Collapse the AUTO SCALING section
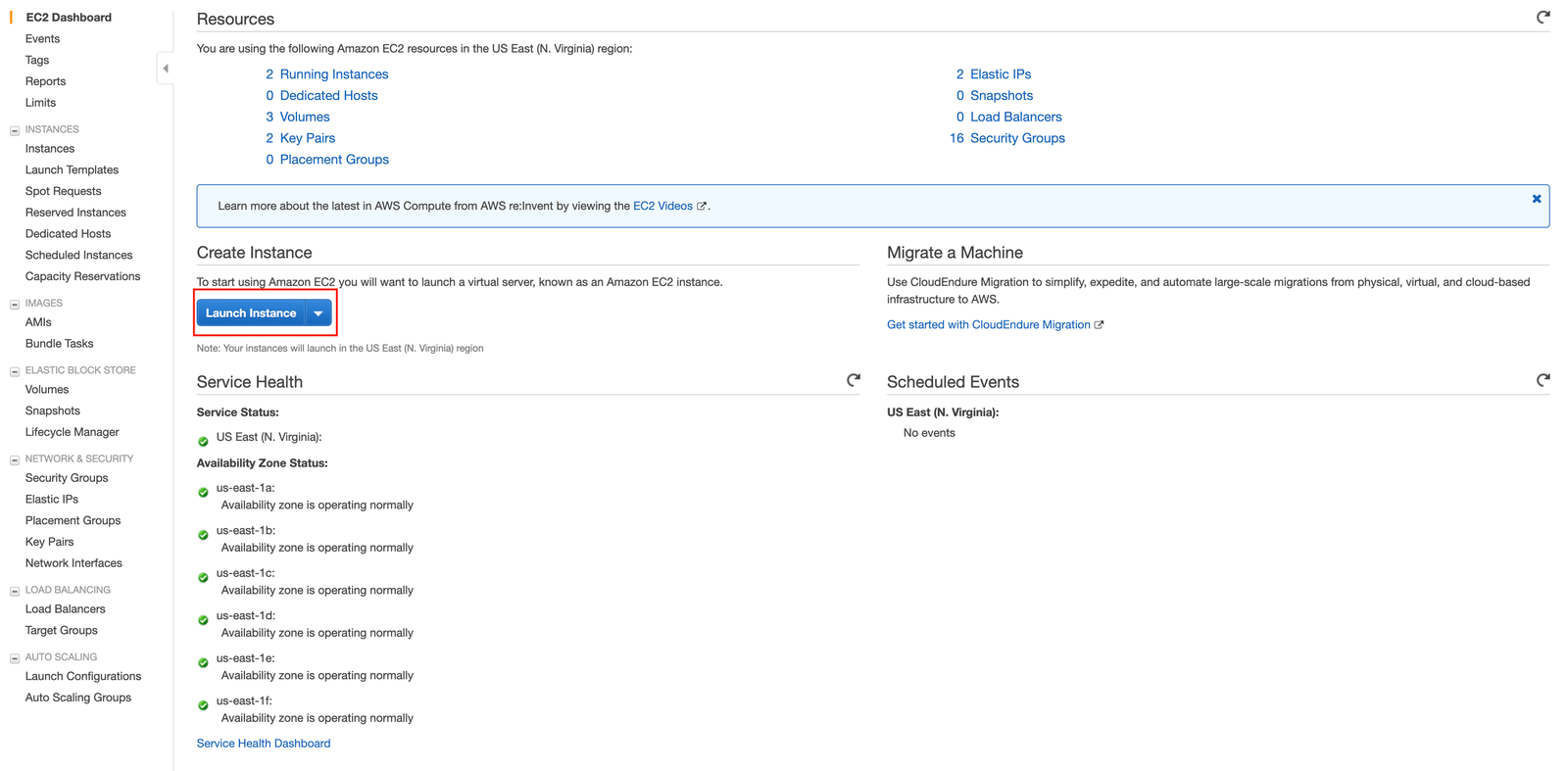 (x=15, y=658)
